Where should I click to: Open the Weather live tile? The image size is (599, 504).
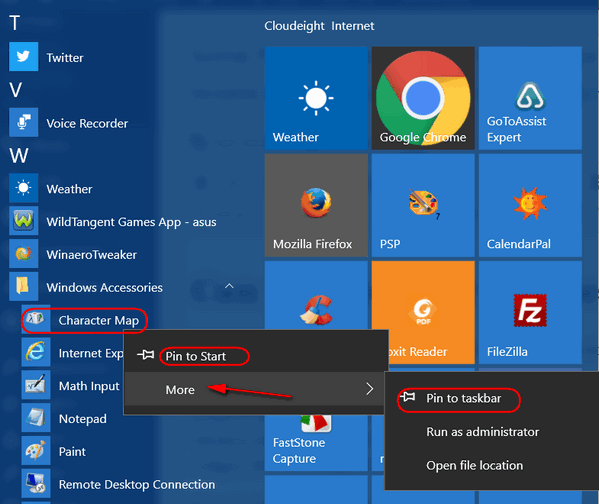tap(316, 98)
